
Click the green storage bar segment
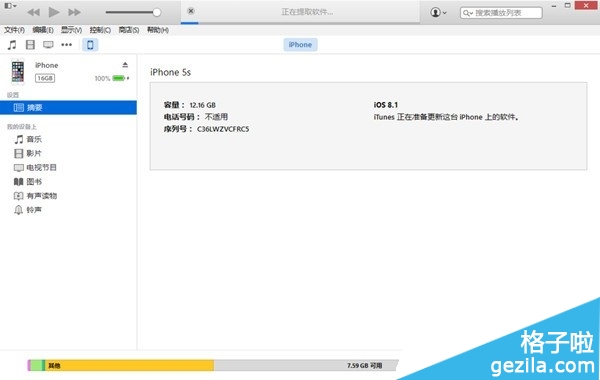(x=37, y=365)
